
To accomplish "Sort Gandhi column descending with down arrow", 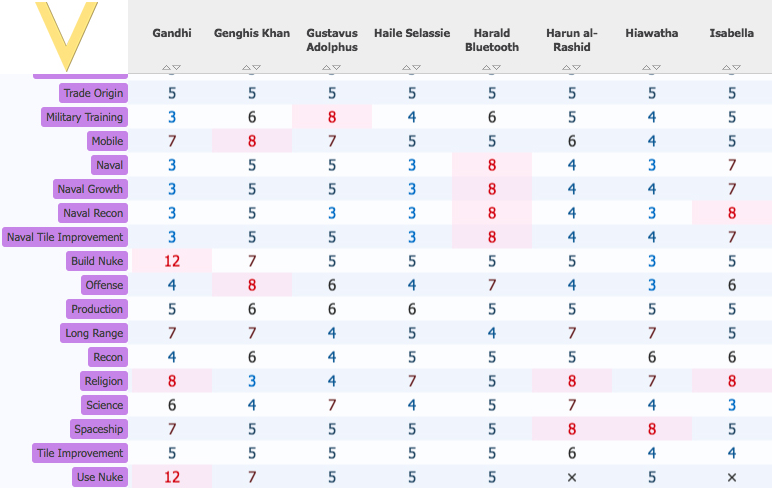I will 177,67.
